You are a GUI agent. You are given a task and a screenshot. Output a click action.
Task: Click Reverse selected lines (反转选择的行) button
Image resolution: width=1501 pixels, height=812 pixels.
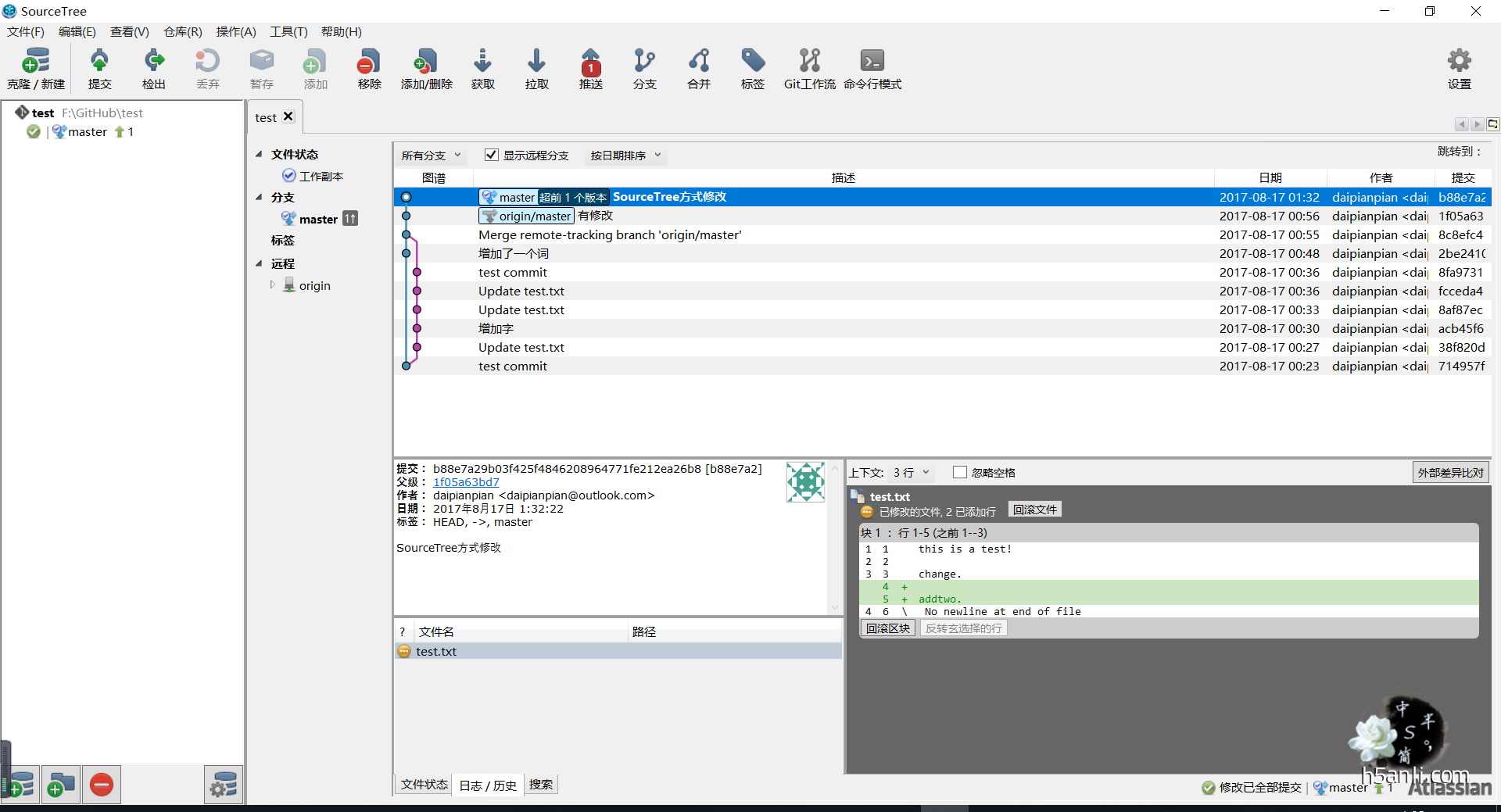[963, 628]
